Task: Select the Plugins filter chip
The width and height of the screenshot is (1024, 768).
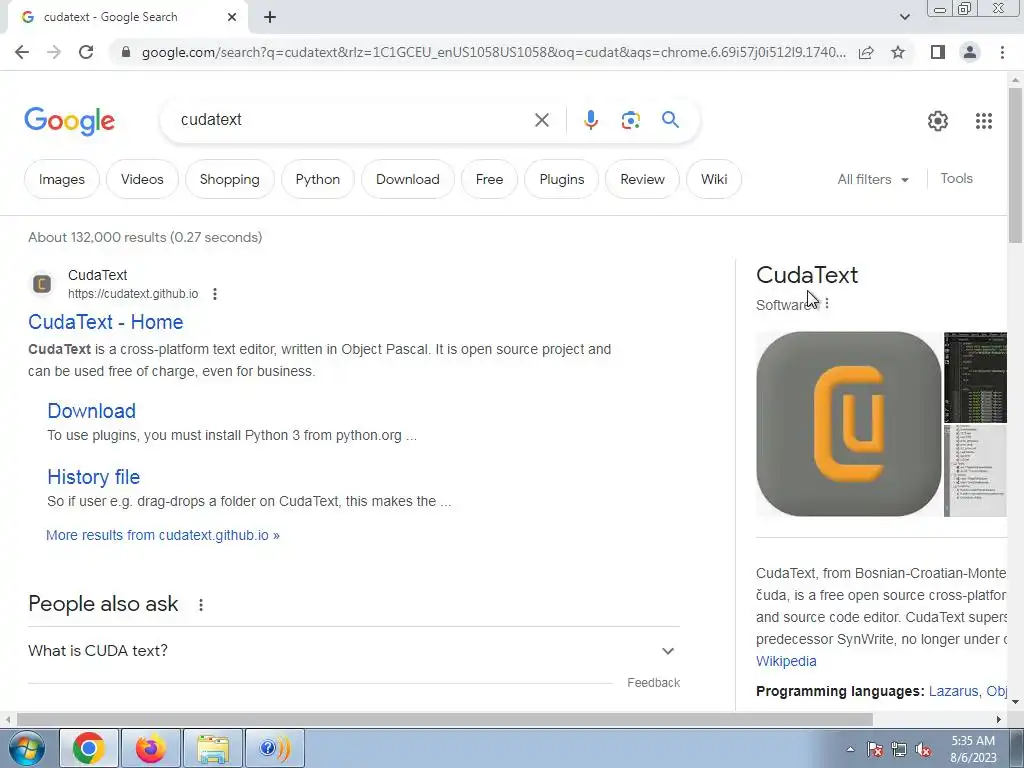Action: pos(562,180)
